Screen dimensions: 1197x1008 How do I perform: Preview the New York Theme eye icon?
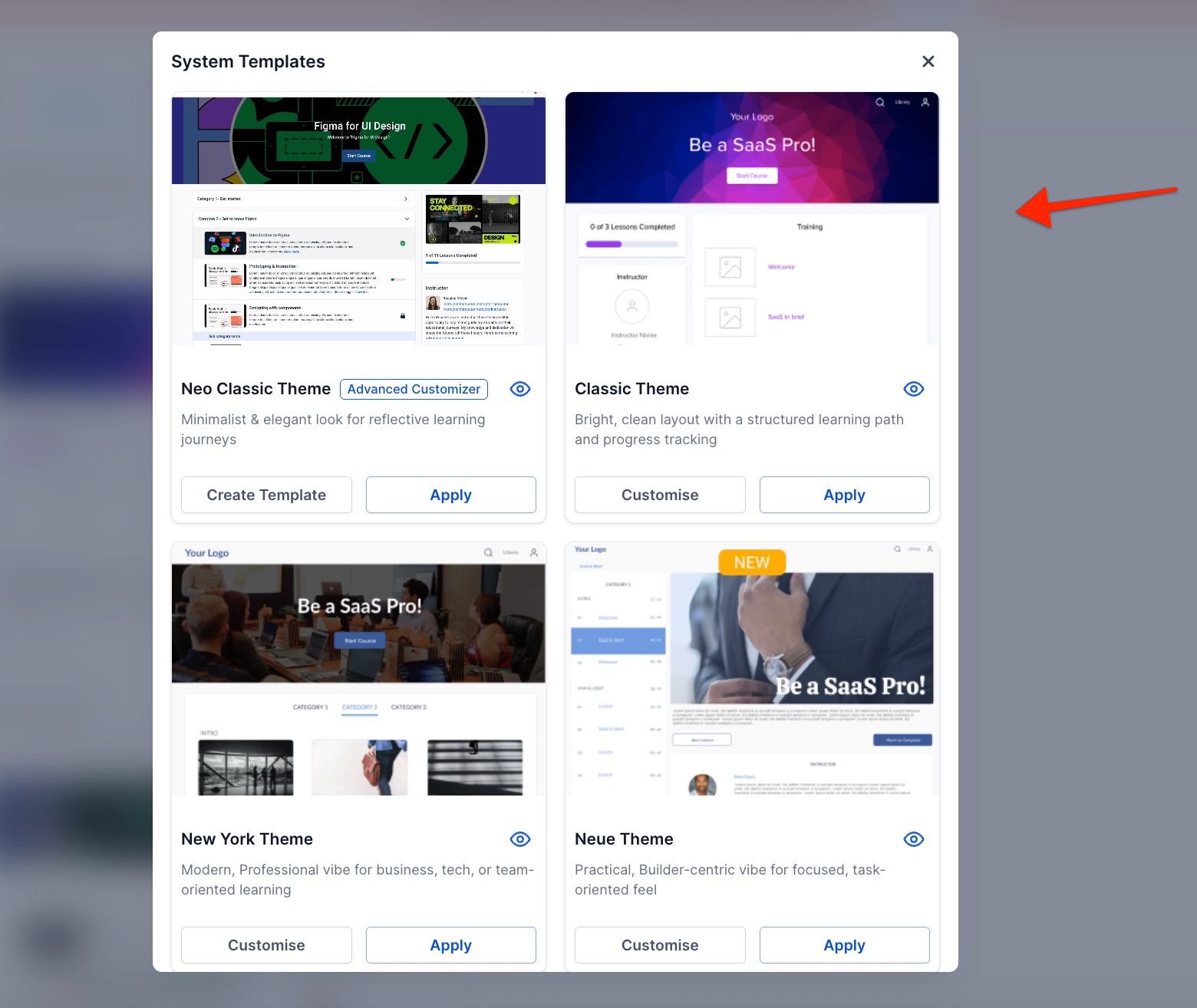pyautogui.click(x=520, y=839)
